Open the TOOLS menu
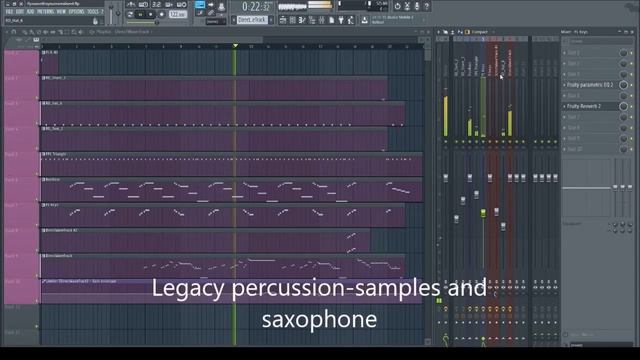 pos(93,12)
